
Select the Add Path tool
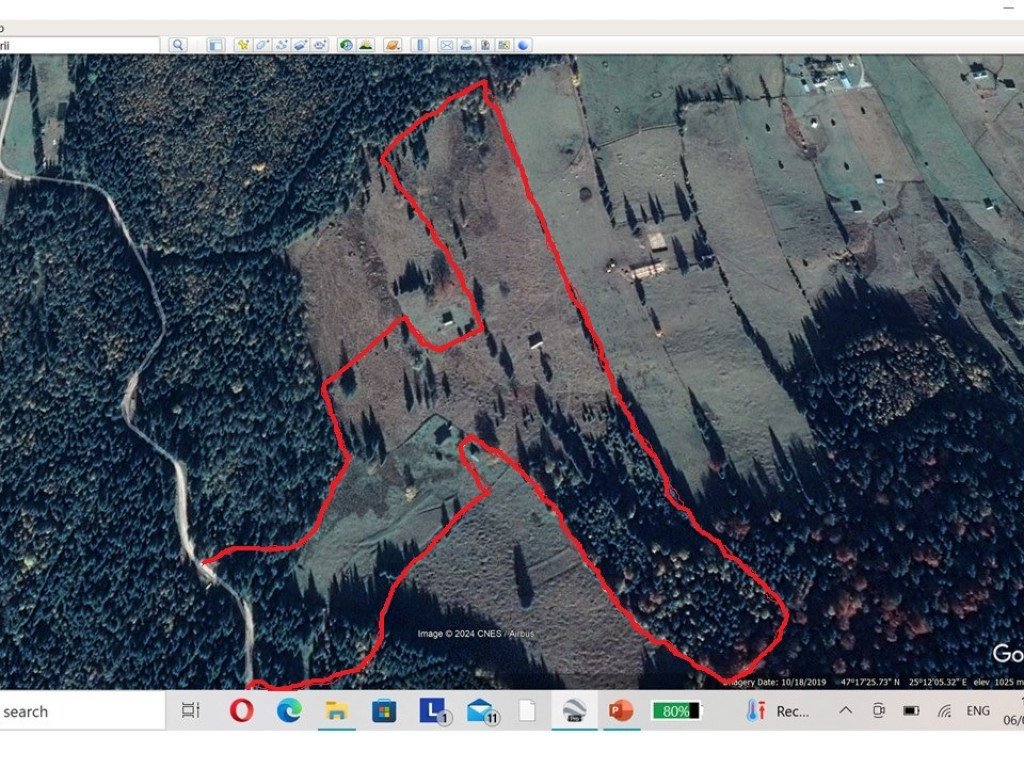click(x=282, y=45)
